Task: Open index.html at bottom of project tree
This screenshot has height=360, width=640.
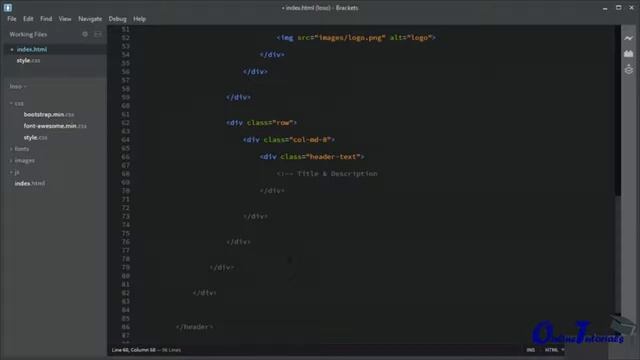Action: (x=30, y=184)
